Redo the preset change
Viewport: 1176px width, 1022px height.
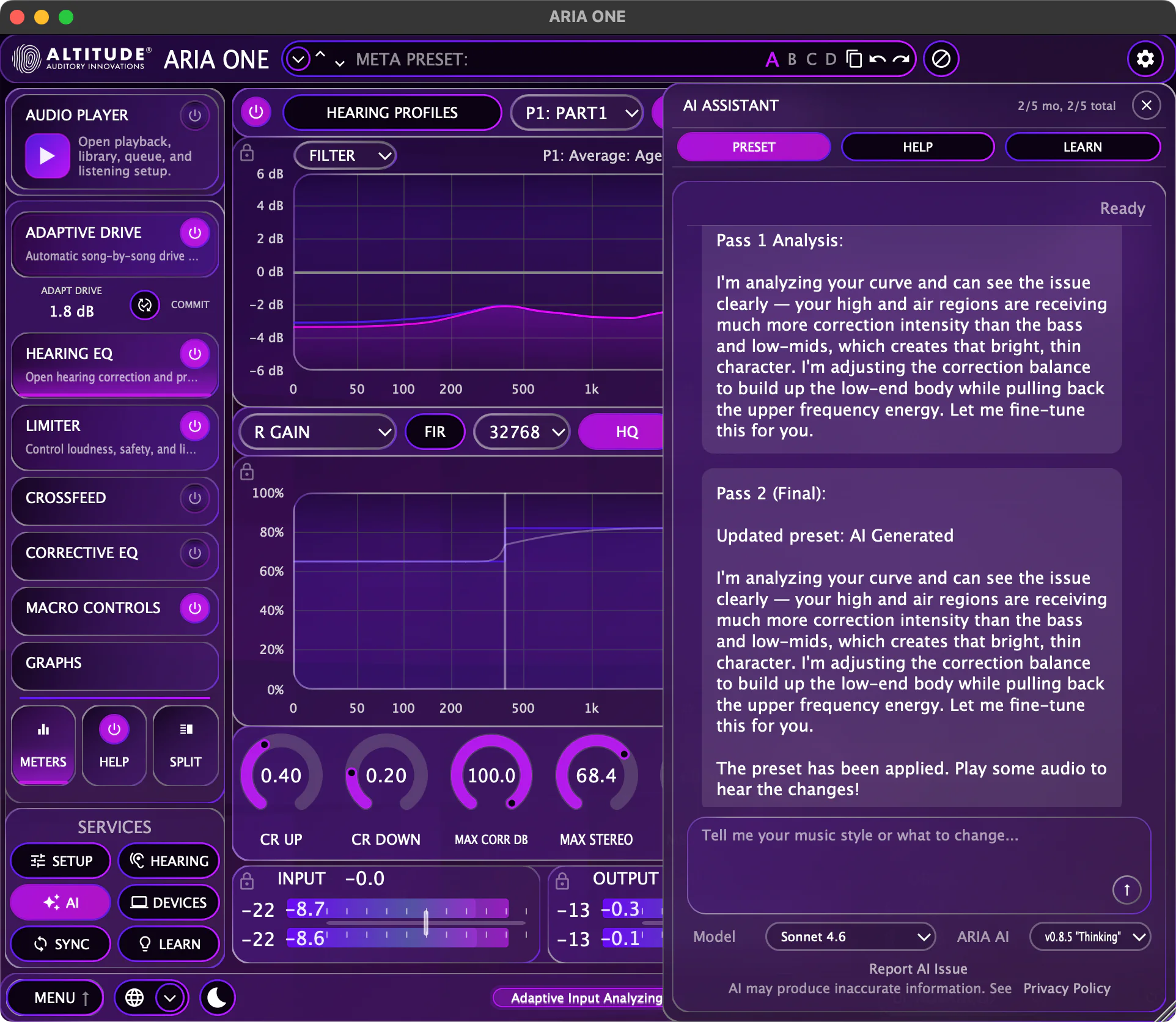coord(900,59)
